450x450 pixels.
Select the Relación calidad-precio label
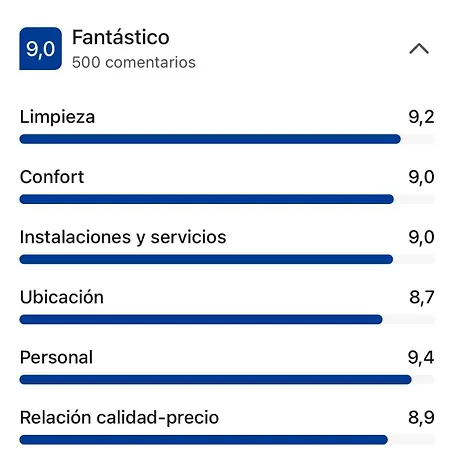point(119,417)
